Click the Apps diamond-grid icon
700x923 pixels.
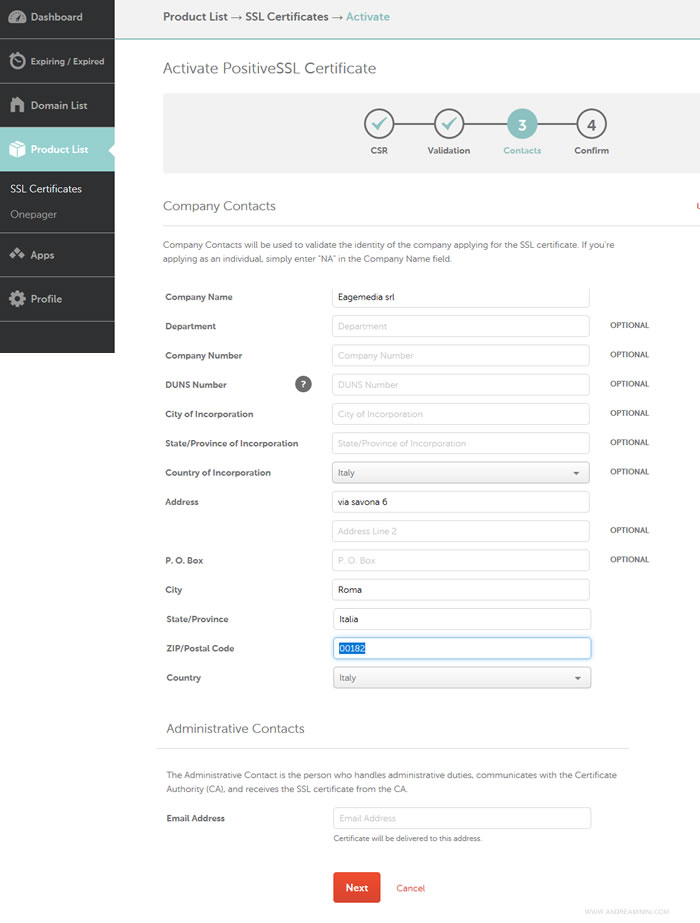(x=16, y=255)
